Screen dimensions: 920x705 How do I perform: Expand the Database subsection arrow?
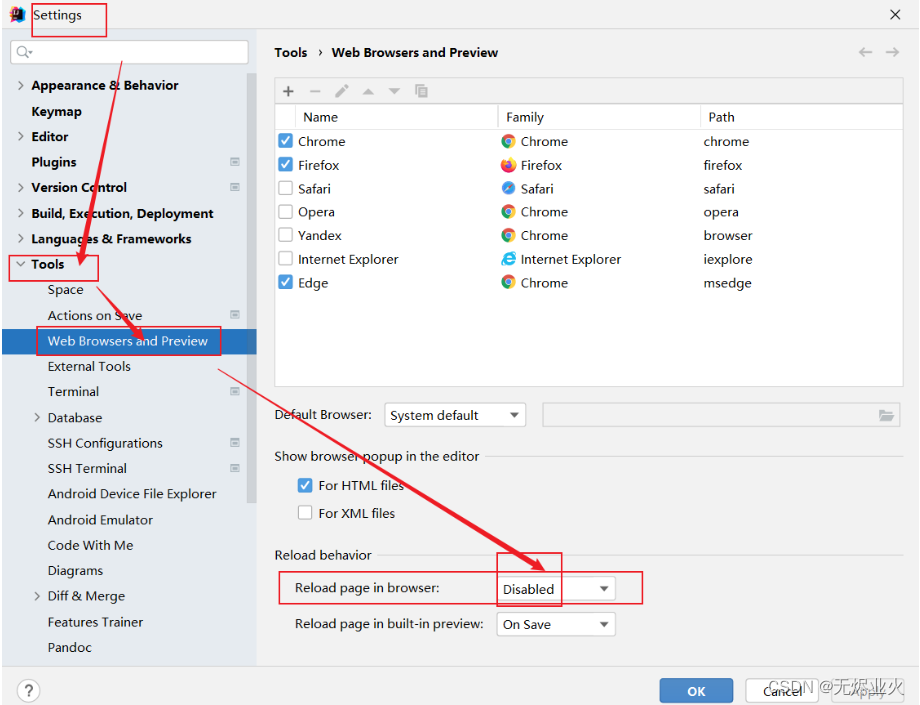click(x=37, y=417)
